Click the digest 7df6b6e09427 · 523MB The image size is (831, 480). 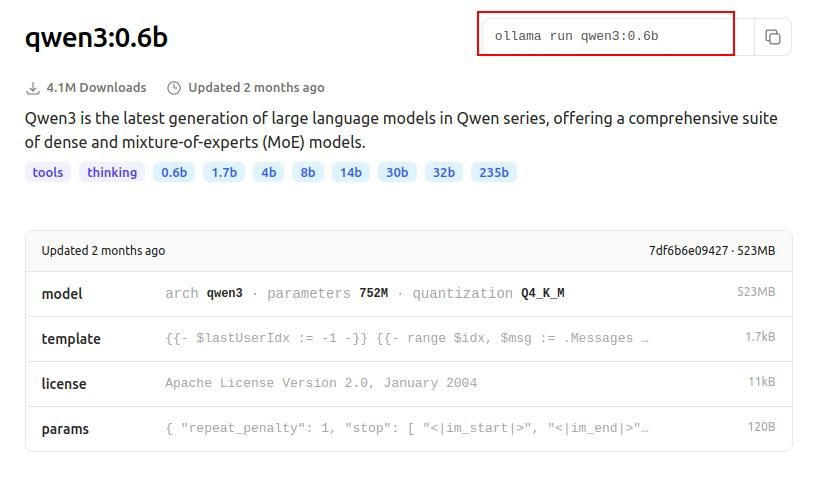click(x=712, y=251)
